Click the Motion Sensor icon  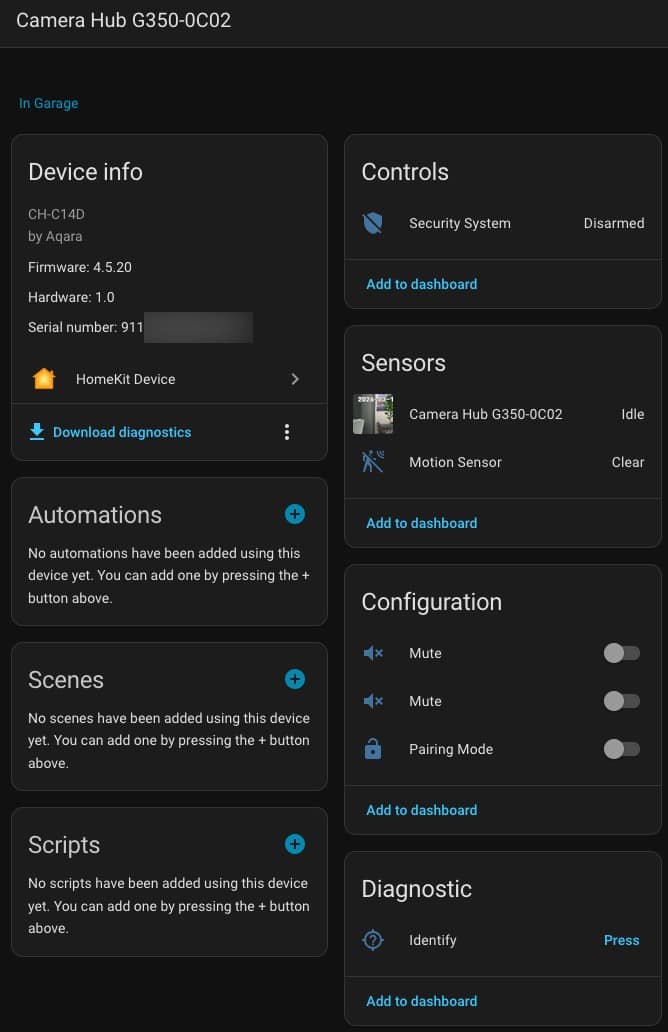[x=373, y=462]
